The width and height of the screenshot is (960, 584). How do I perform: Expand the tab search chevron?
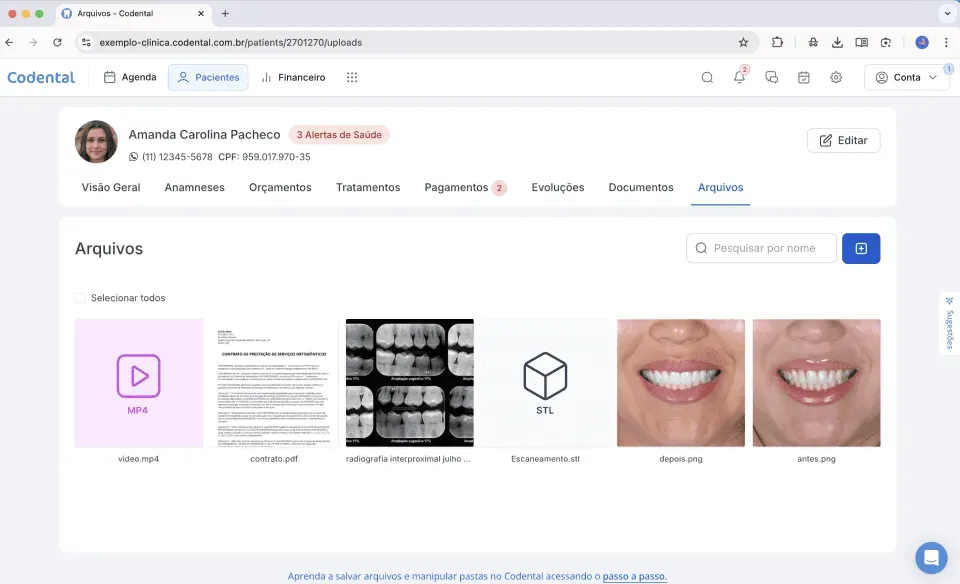[x=947, y=13]
